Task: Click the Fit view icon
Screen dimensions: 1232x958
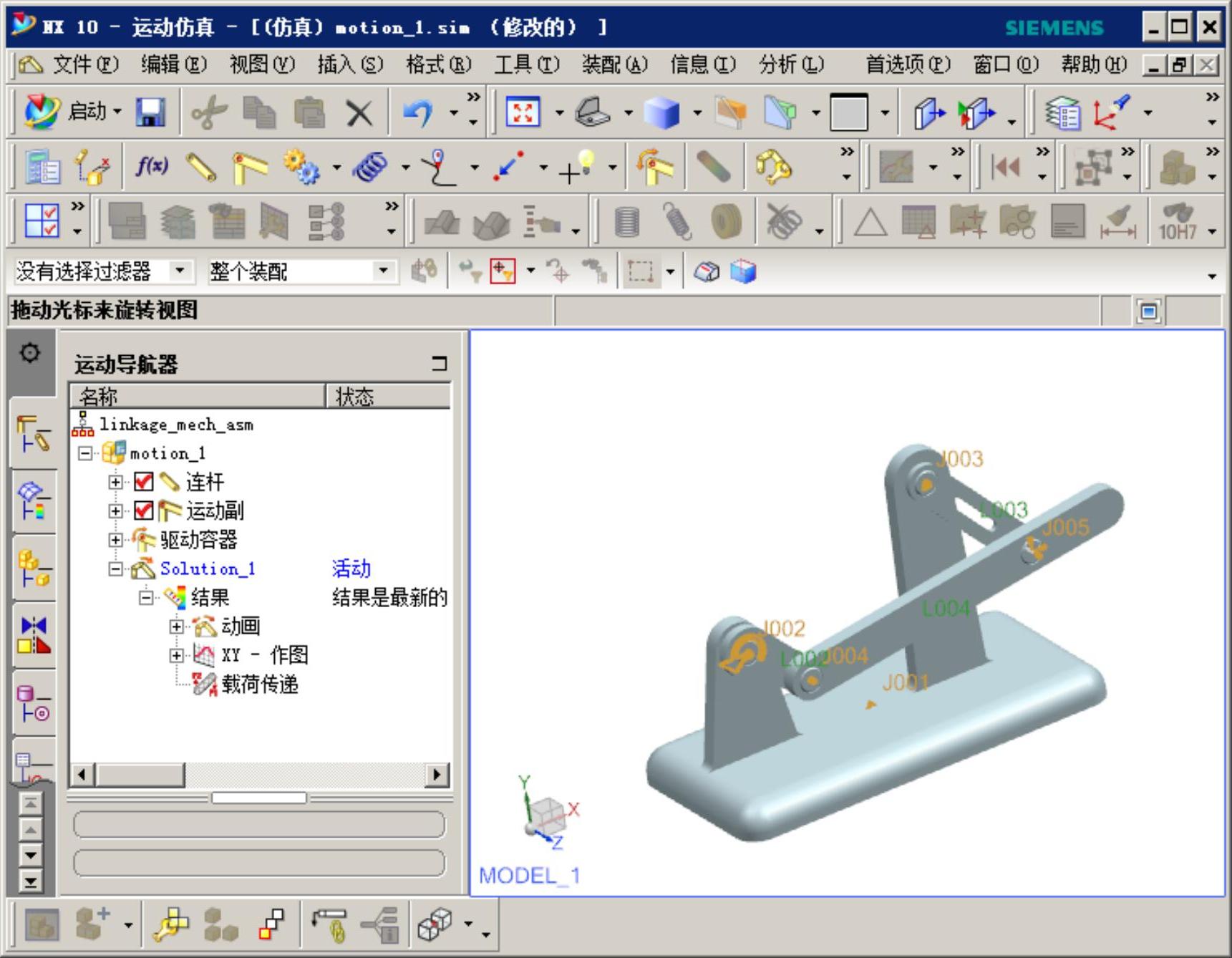Action: (x=523, y=112)
